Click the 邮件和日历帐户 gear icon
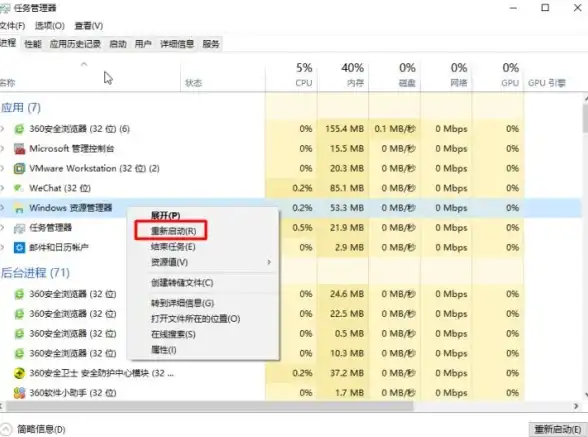588x437 pixels. pos(19,248)
